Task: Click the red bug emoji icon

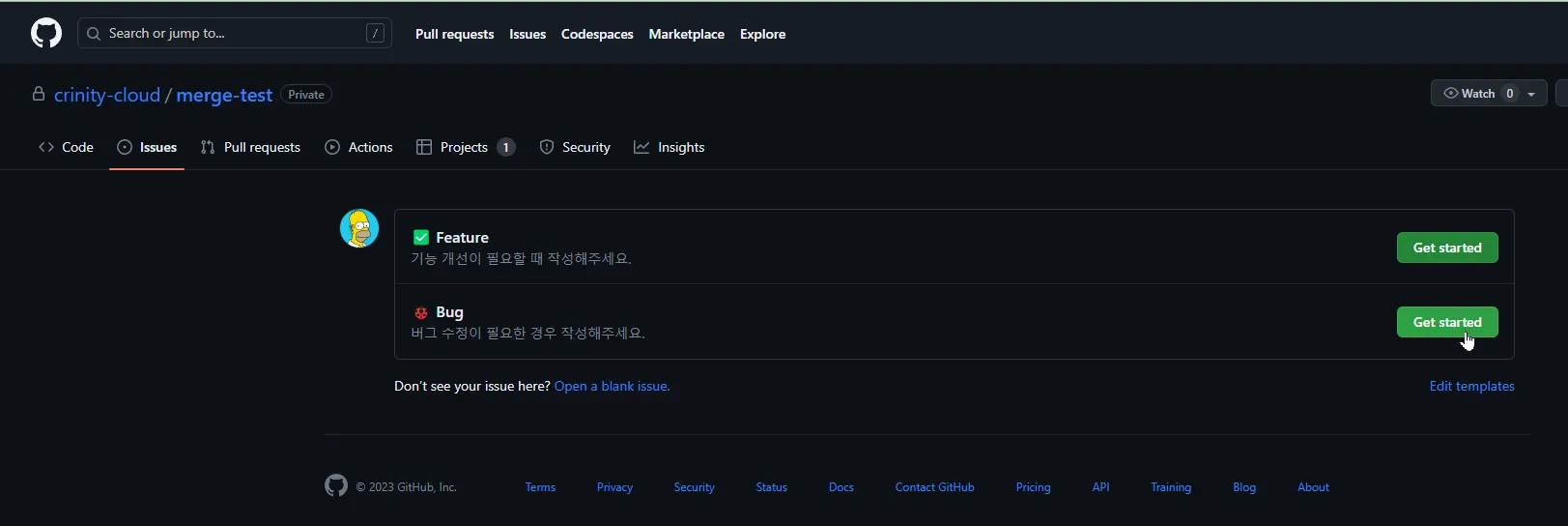Action: (x=421, y=312)
